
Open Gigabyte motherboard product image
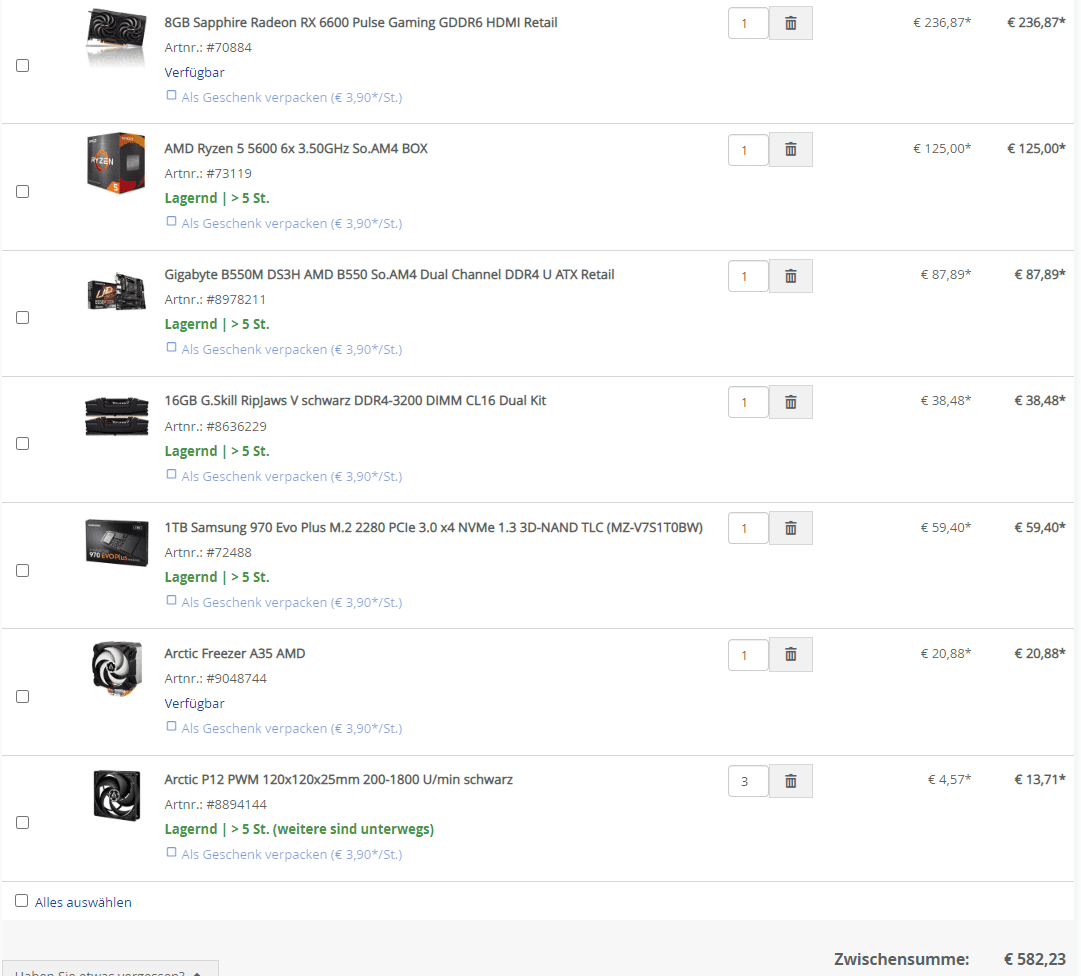117,292
